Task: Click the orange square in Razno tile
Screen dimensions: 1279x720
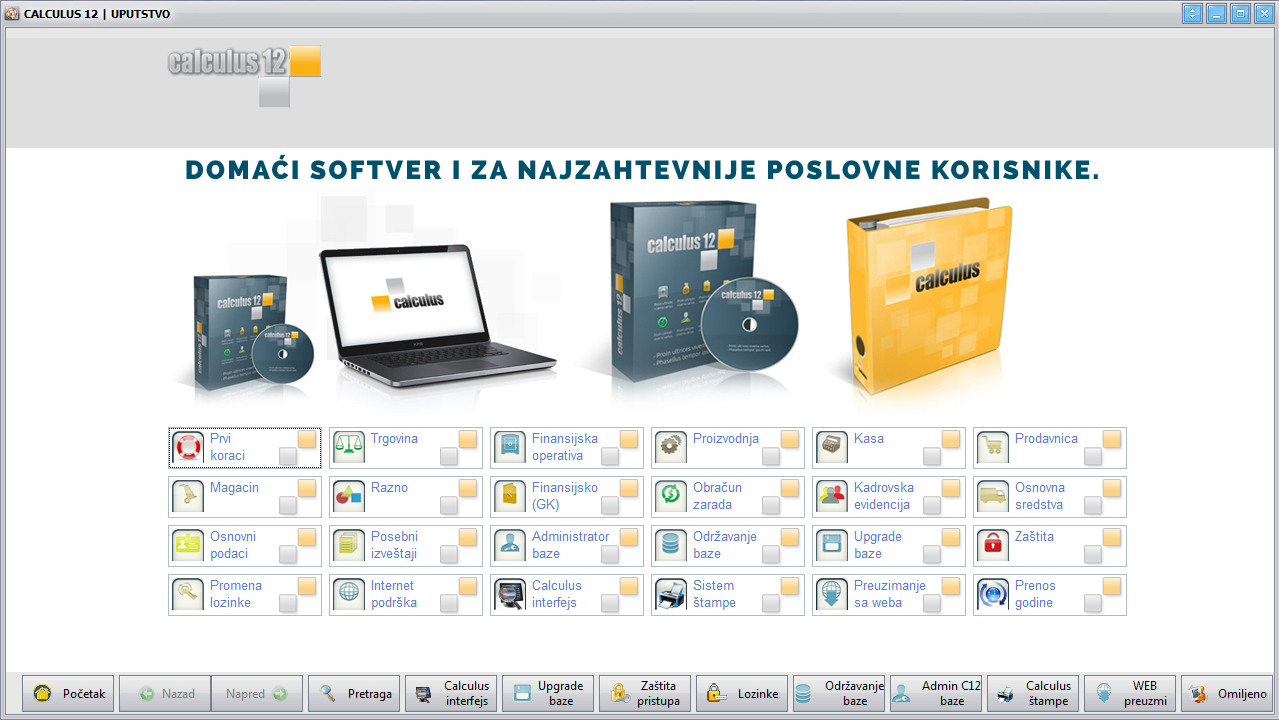Action: (x=468, y=488)
